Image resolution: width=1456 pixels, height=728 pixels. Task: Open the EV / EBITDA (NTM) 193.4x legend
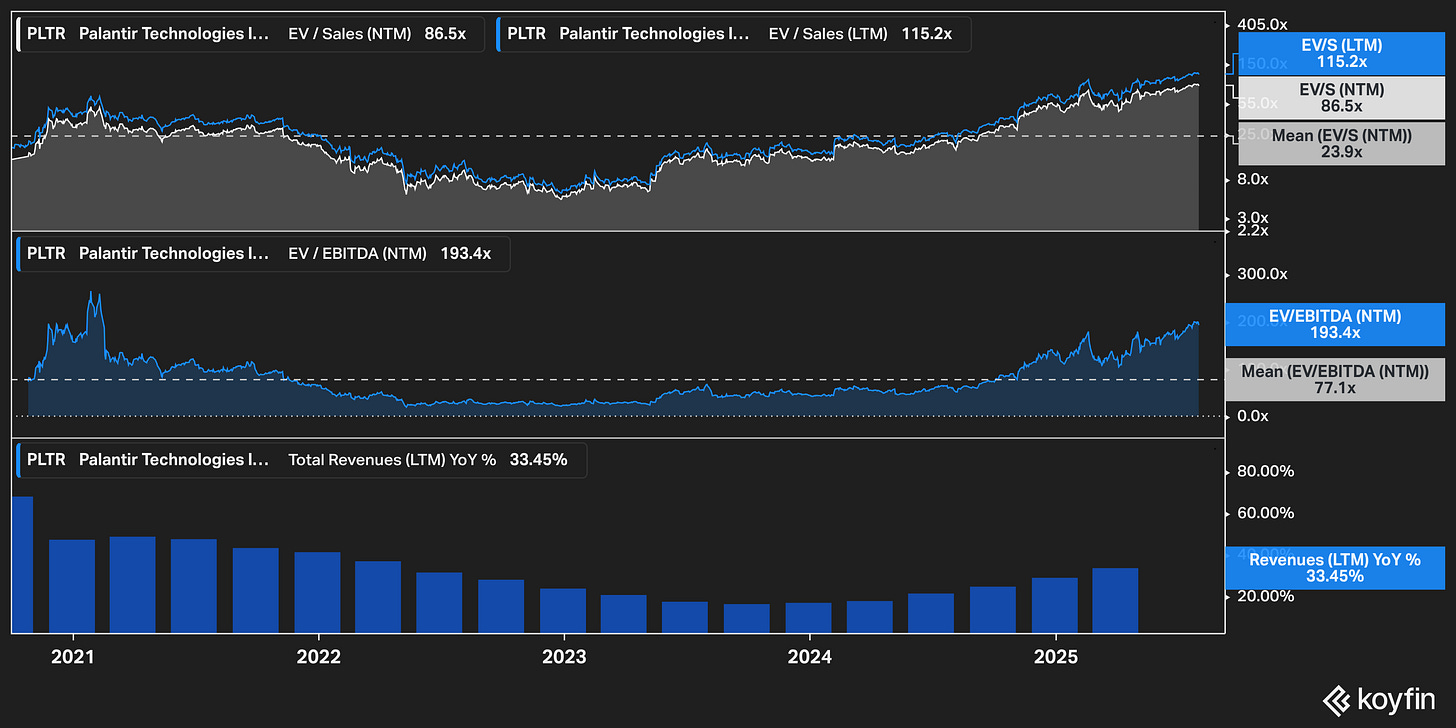(263, 254)
